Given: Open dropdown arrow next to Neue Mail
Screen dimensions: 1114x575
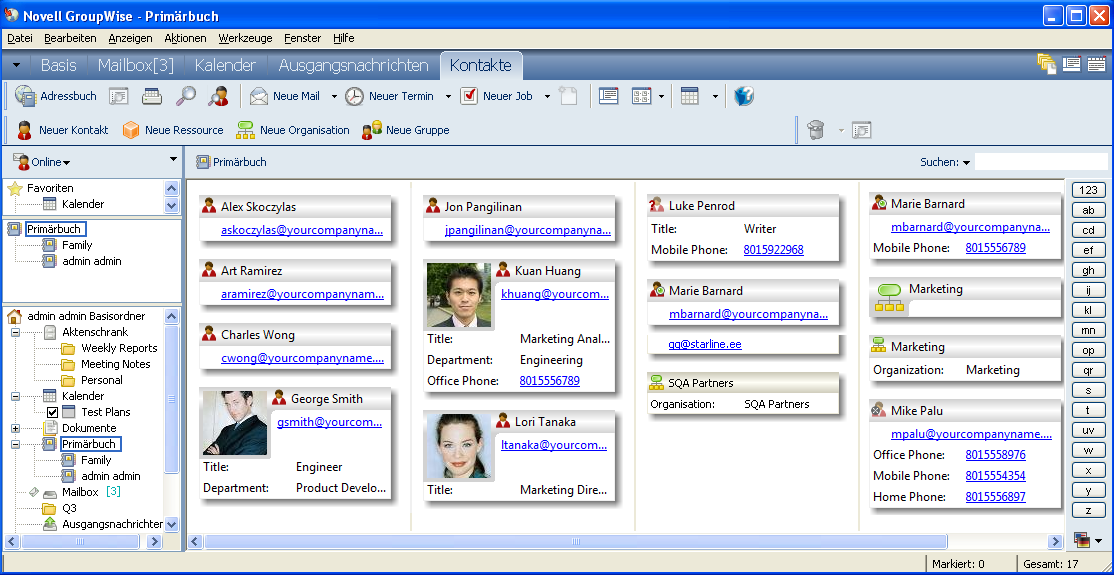Looking at the screenshot, I should 334,97.
